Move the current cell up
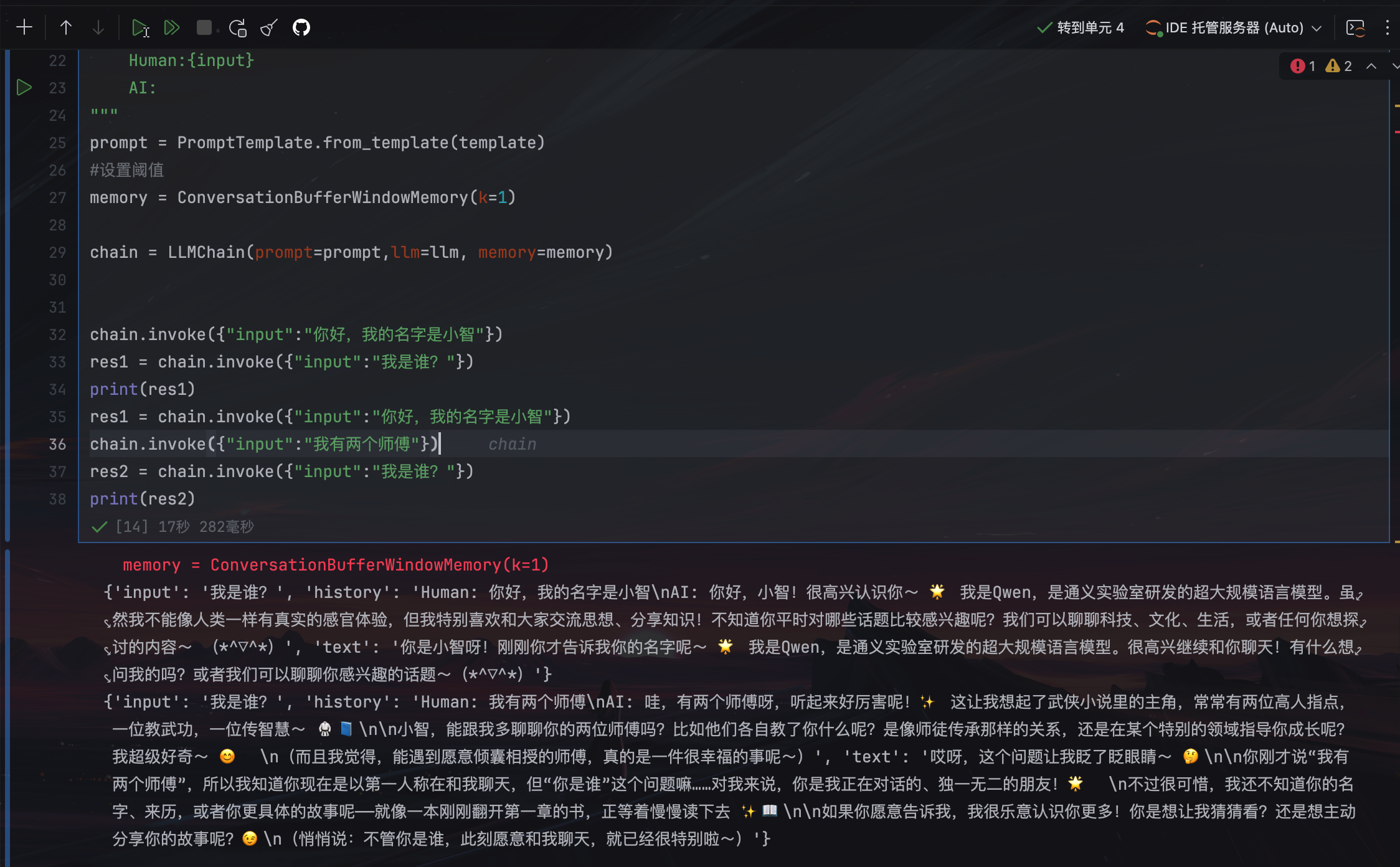 tap(65, 27)
